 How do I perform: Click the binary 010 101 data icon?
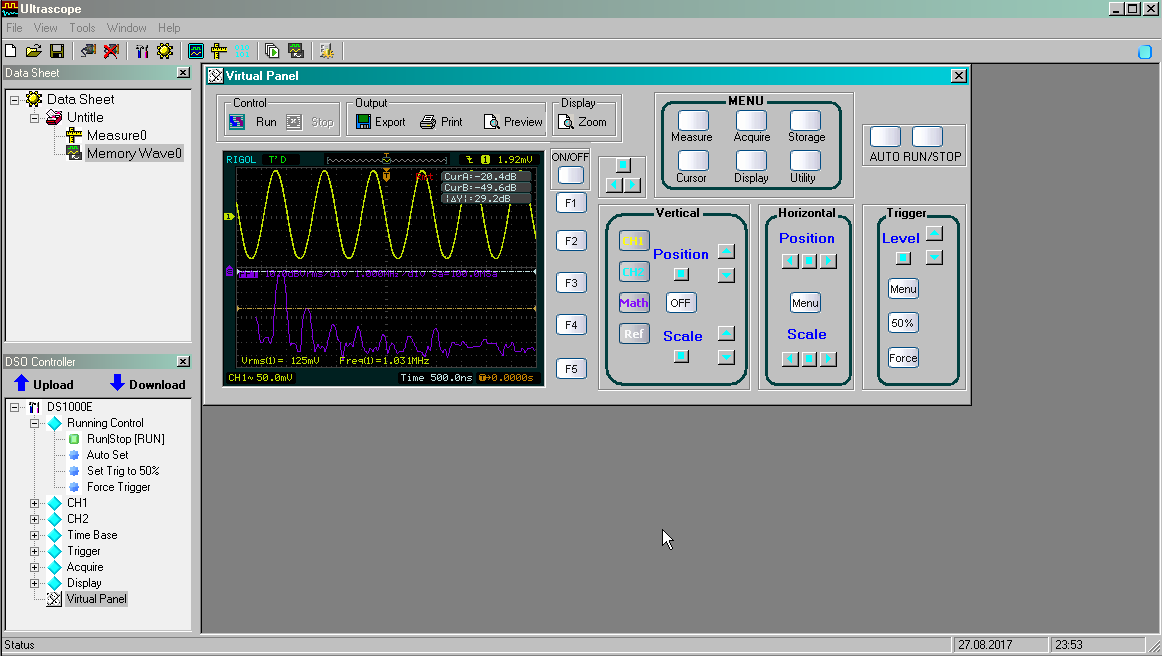tap(242, 51)
